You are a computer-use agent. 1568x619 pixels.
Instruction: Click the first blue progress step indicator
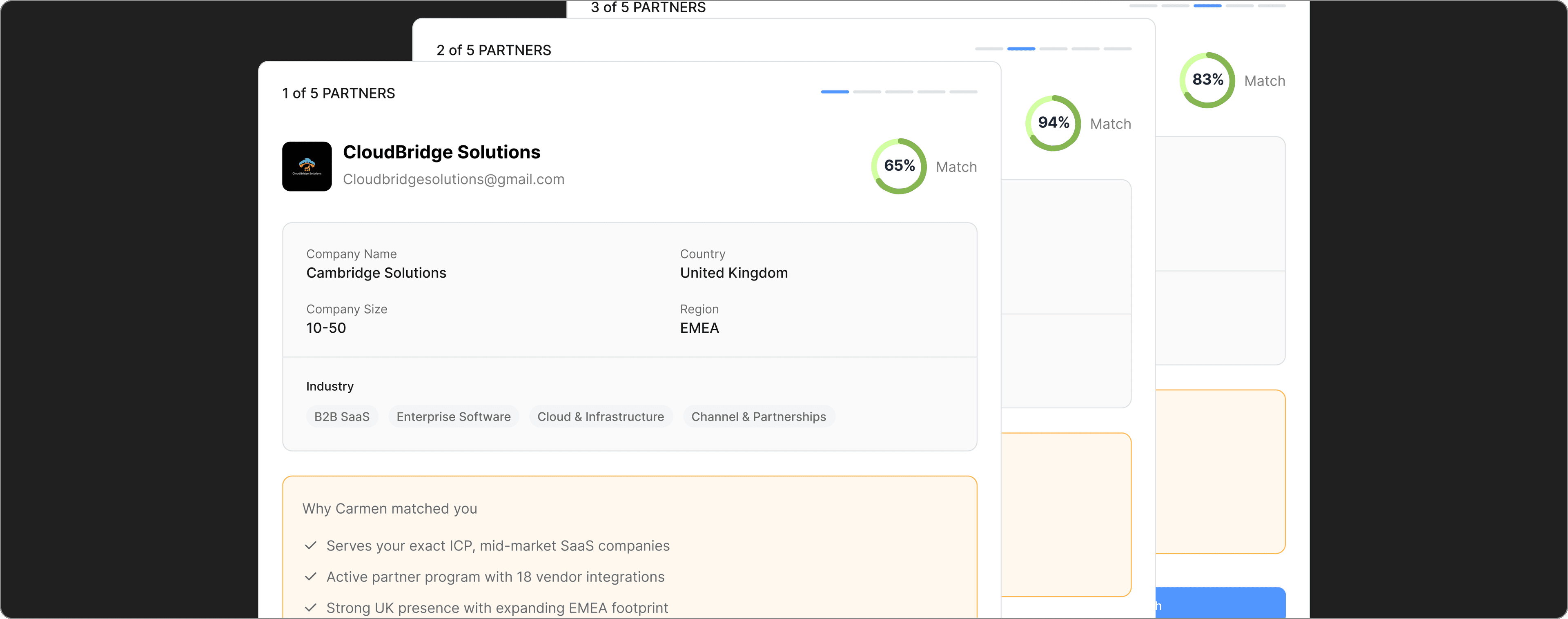click(x=835, y=92)
